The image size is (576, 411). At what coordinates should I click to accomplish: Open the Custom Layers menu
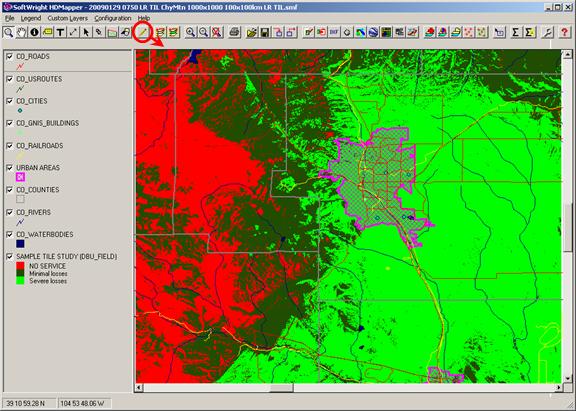[x=68, y=18]
